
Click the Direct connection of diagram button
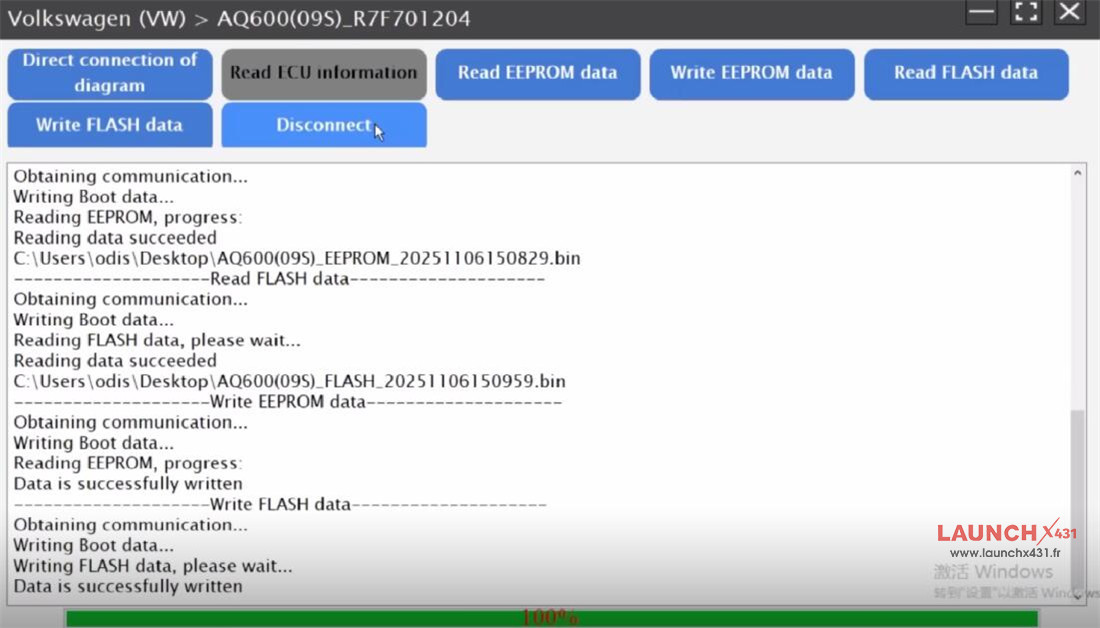110,73
